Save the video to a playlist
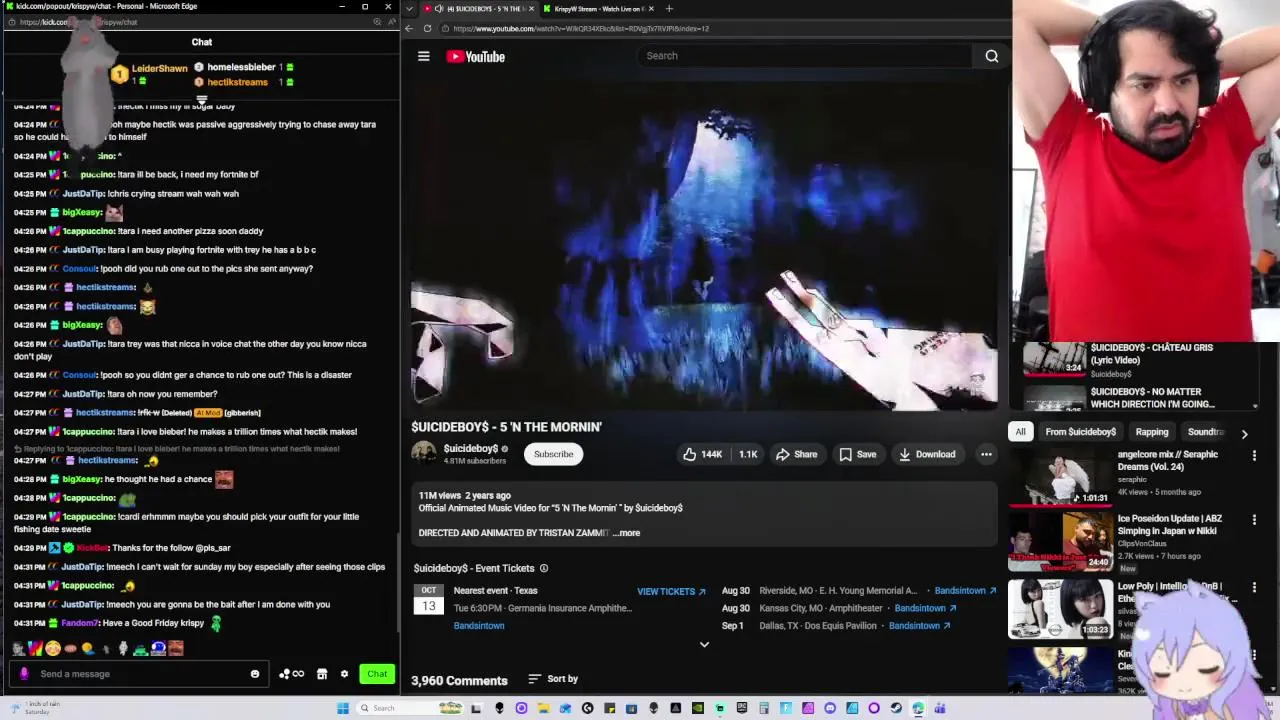Viewport: 1280px width, 720px height. click(x=857, y=454)
